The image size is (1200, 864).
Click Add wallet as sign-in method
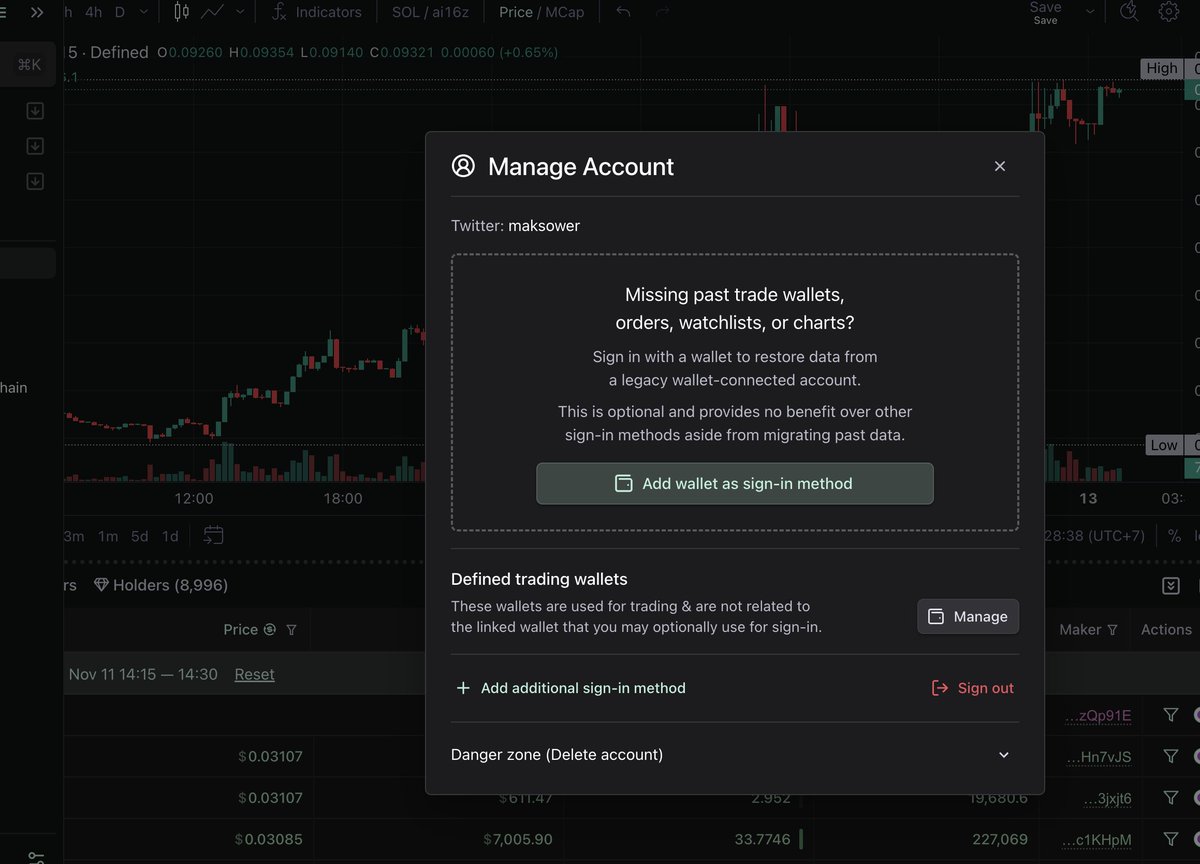point(735,484)
